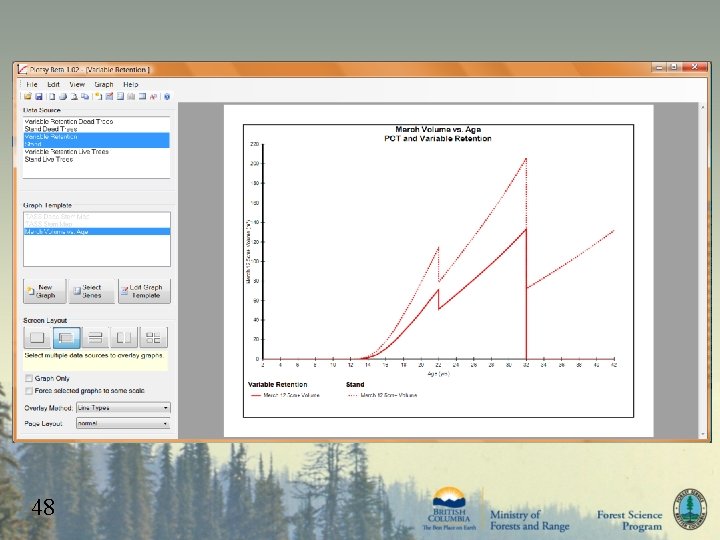Open the Page Layout dropdown
Image resolution: width=720 pixels, height=540 pixels.
(123, 423)
